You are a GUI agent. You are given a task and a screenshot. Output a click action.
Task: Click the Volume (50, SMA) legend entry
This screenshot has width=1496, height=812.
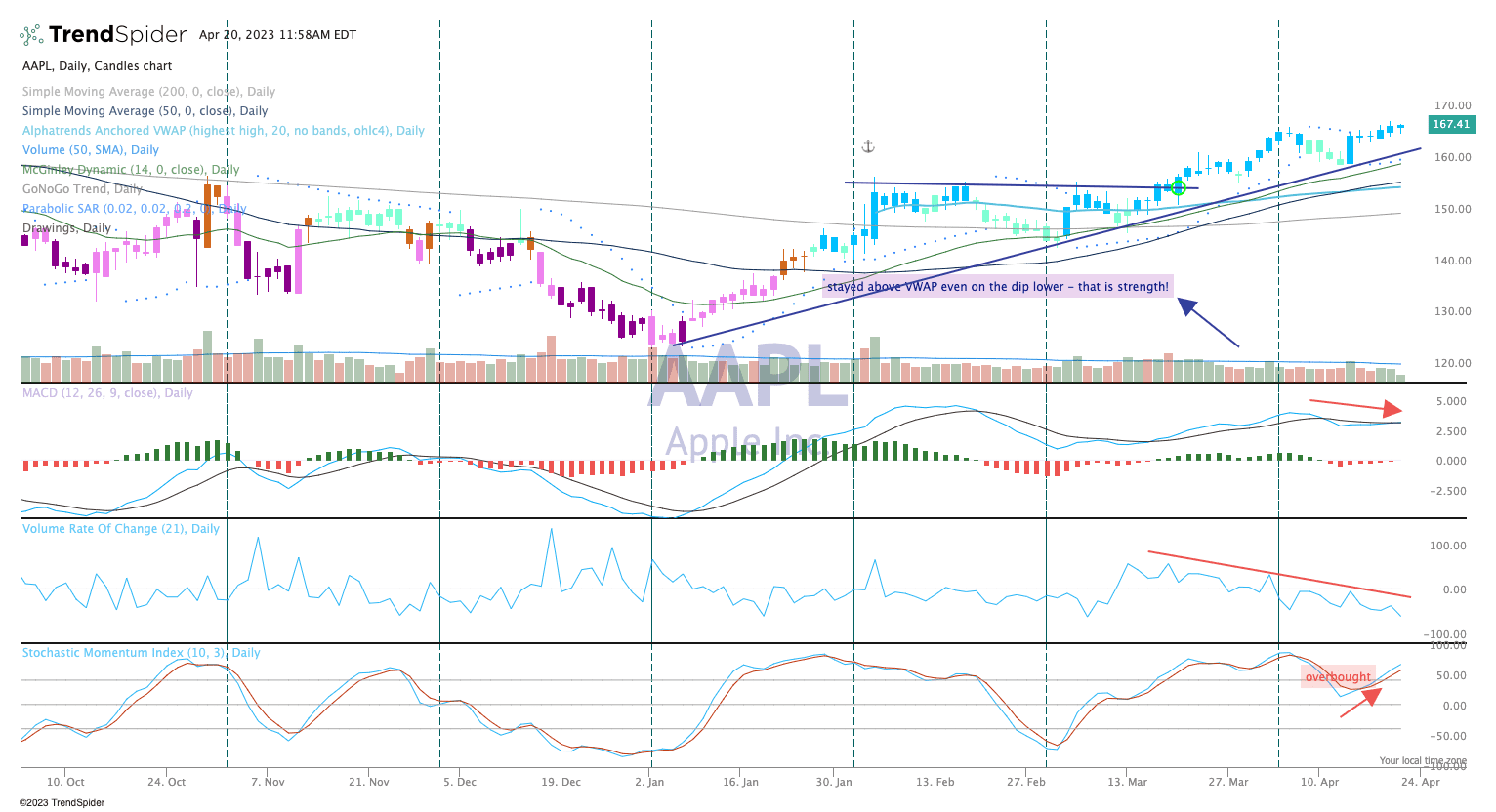[91, 150]
